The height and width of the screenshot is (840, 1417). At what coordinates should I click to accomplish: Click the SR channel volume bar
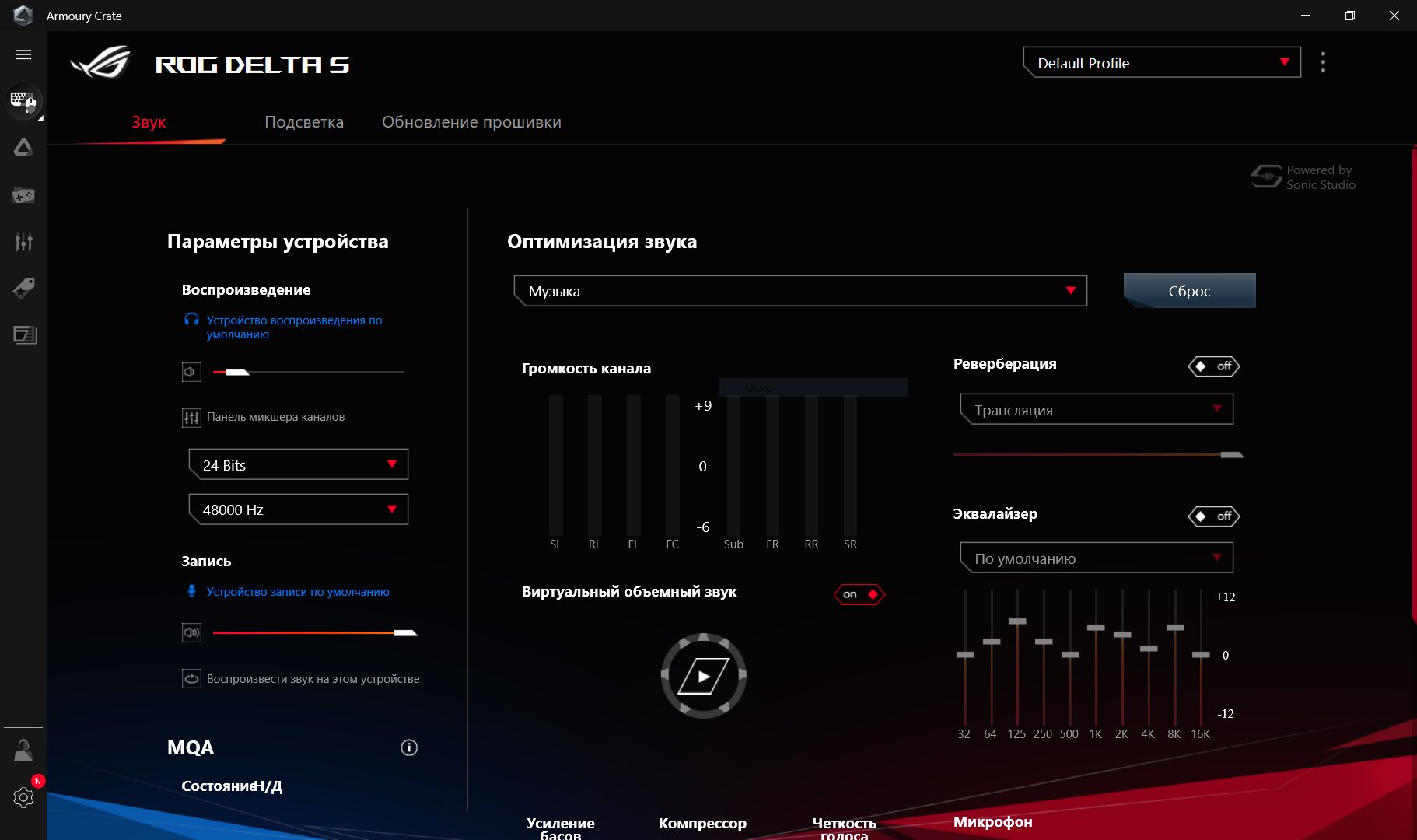pyautogui.click(x=850, y=465)
